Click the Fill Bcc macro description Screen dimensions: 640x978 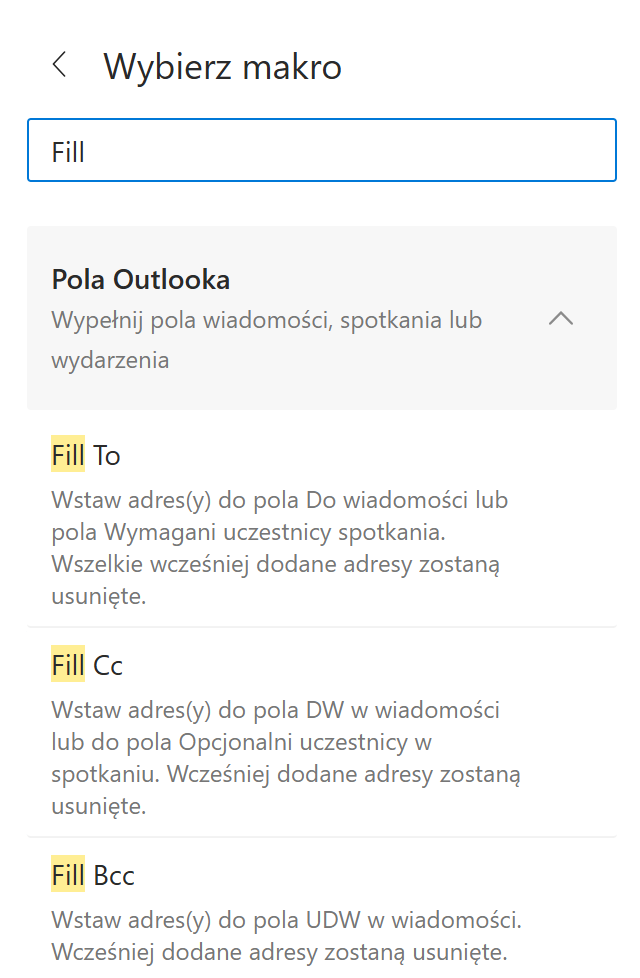[280, 935]
